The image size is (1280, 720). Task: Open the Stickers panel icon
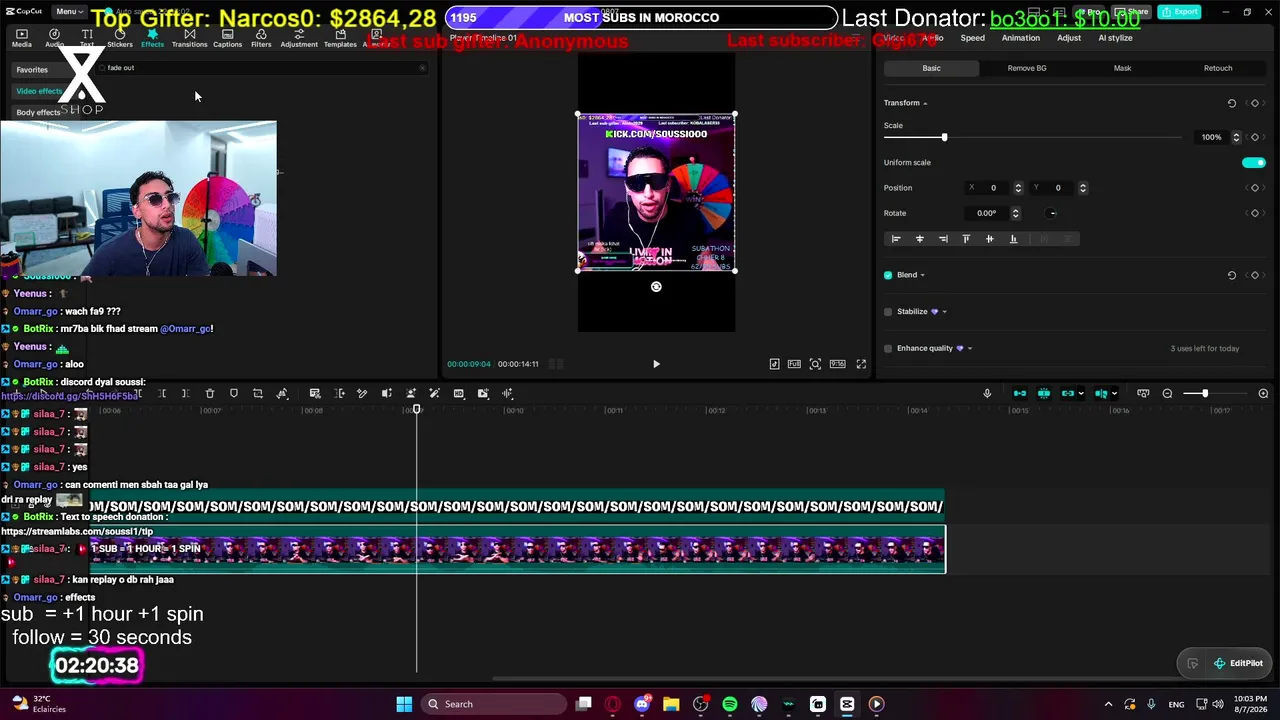120,38
